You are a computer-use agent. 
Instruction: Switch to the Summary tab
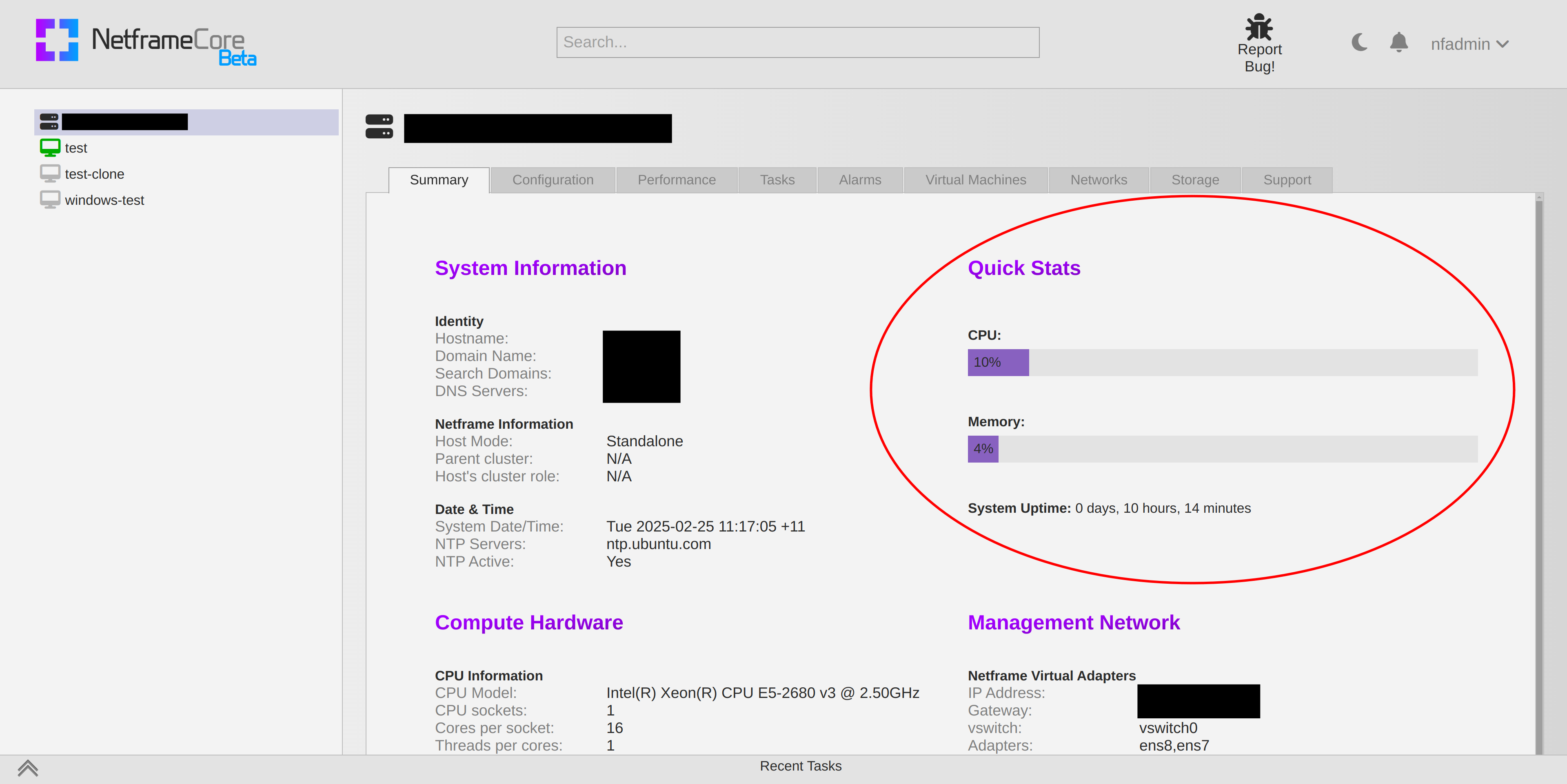(439, 180)
